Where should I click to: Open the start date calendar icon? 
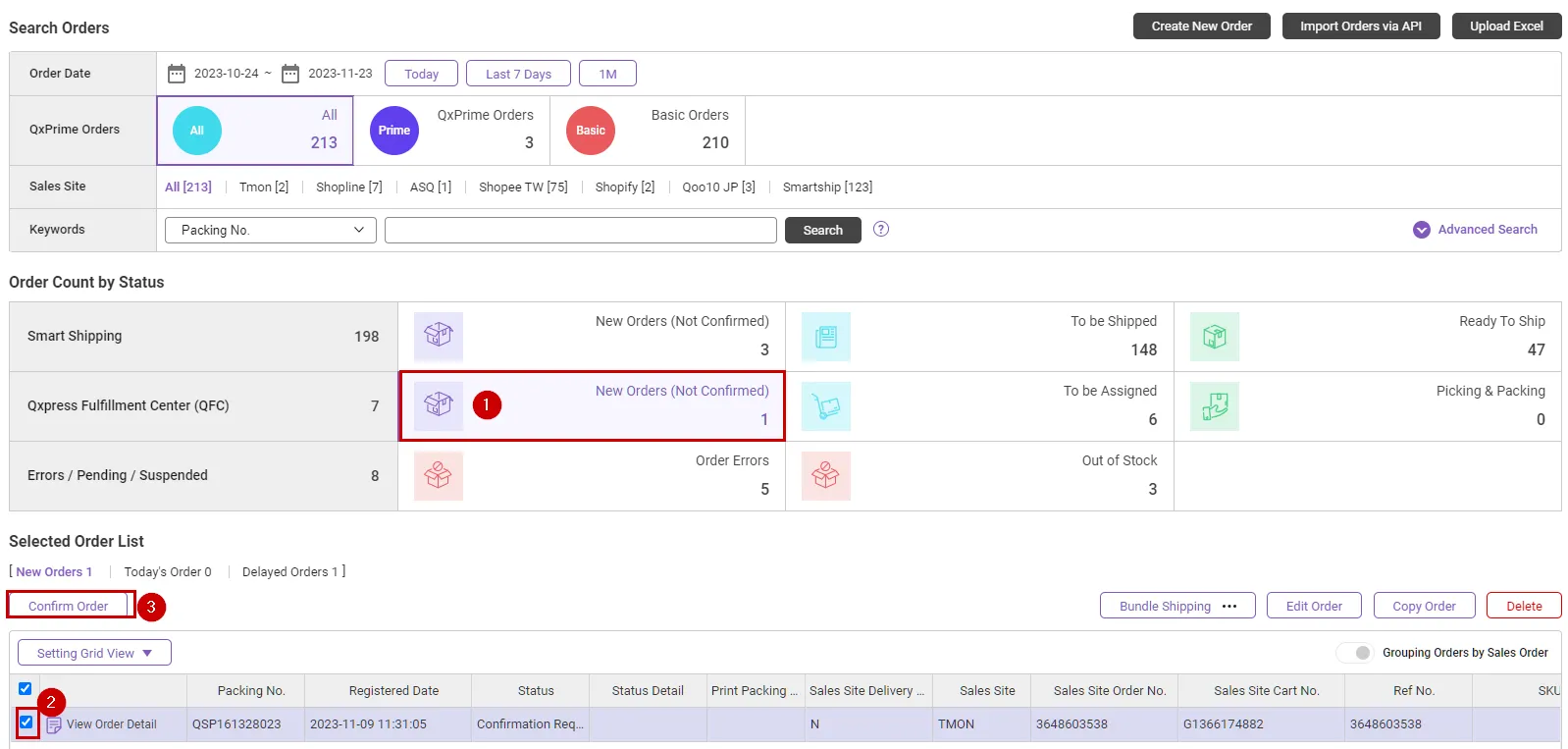(177, 74)
